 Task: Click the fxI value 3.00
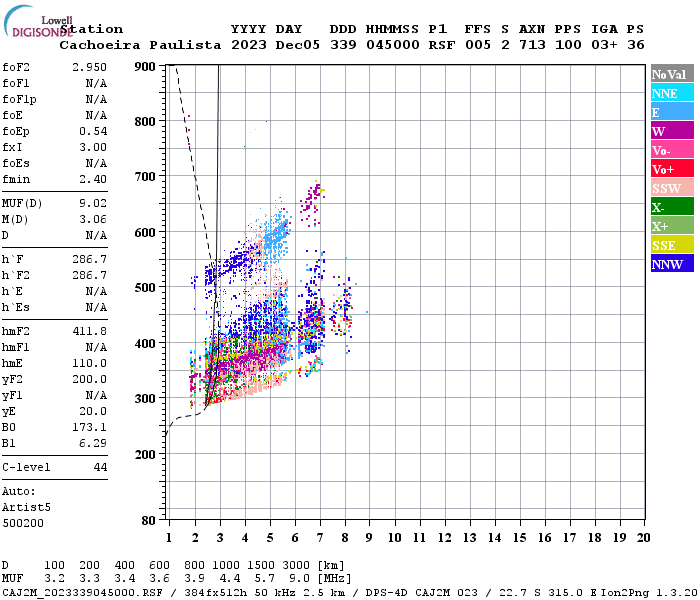pos(93,147)
